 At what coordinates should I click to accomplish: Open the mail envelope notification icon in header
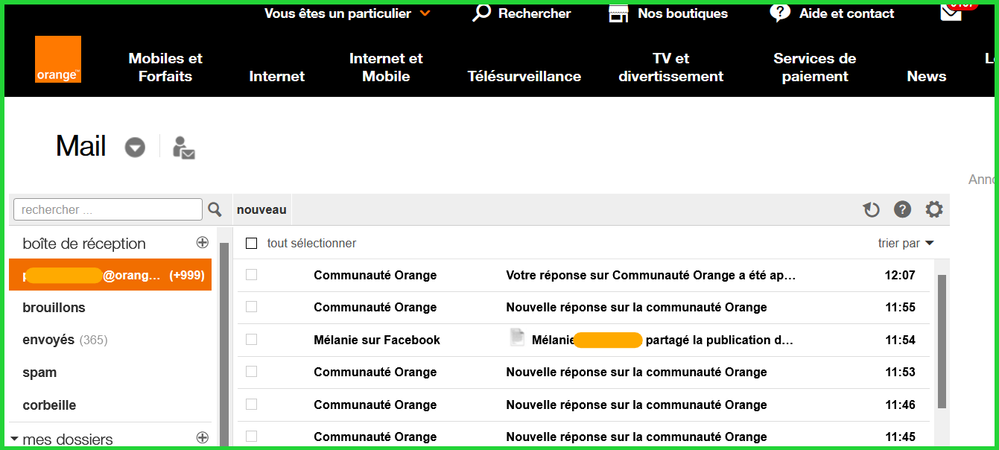(951, 11)
